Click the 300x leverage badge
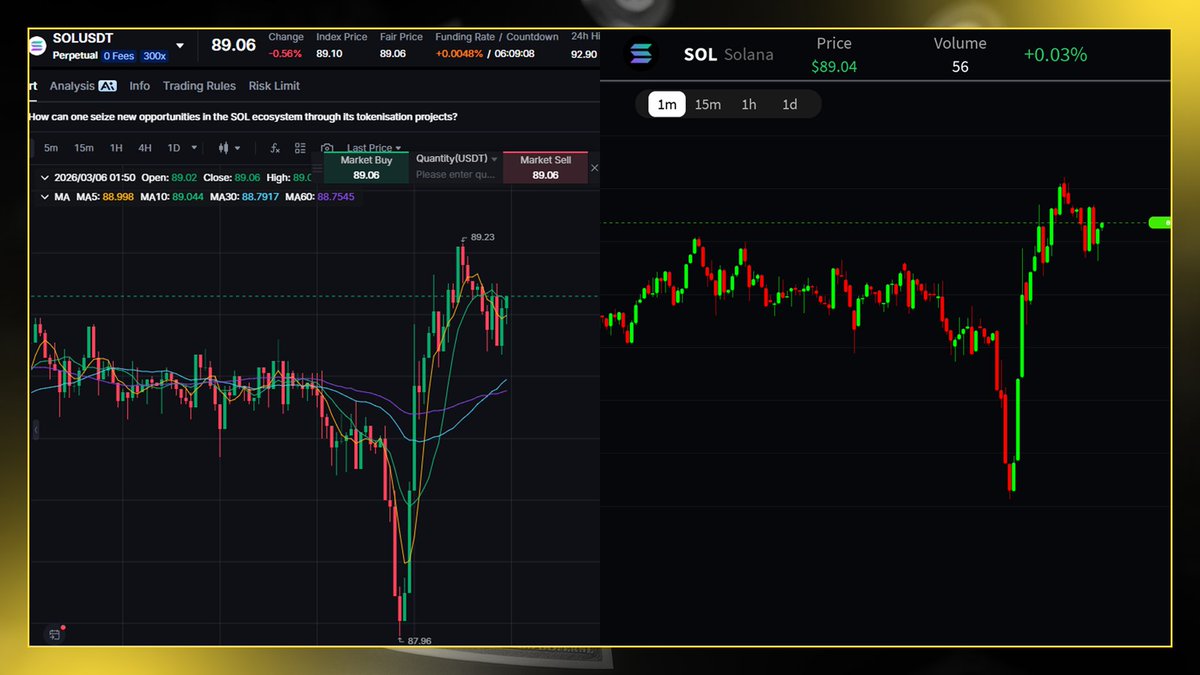Image resolution: width=1200 pixels, height=675 pixels. coord(154,56)
